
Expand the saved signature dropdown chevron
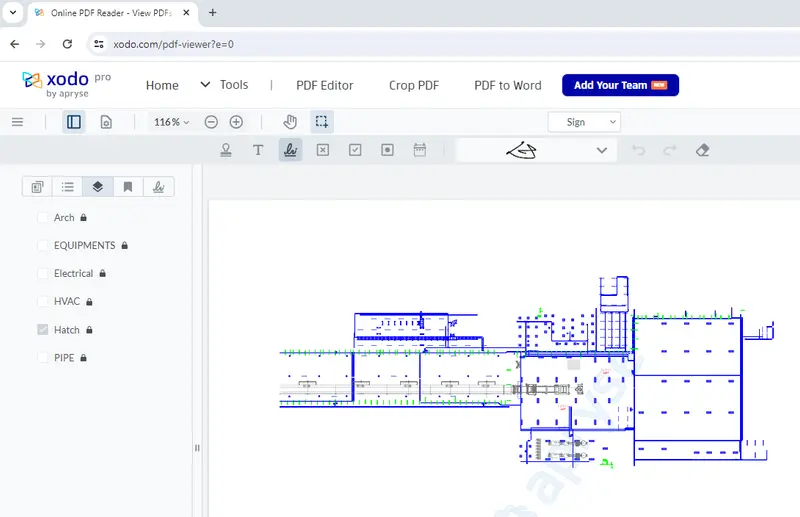[x=602, y=150]
